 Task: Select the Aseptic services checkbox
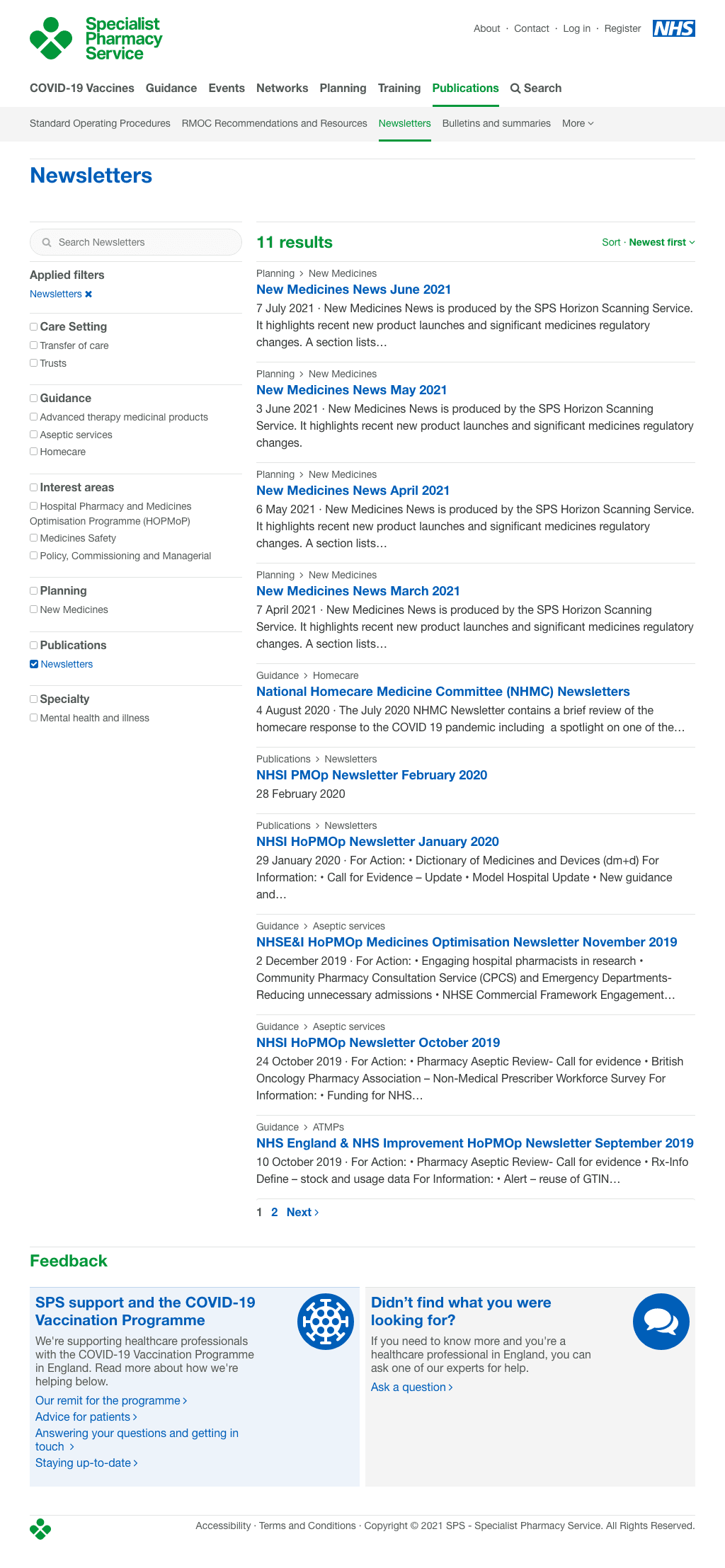(x=34, y=435)
